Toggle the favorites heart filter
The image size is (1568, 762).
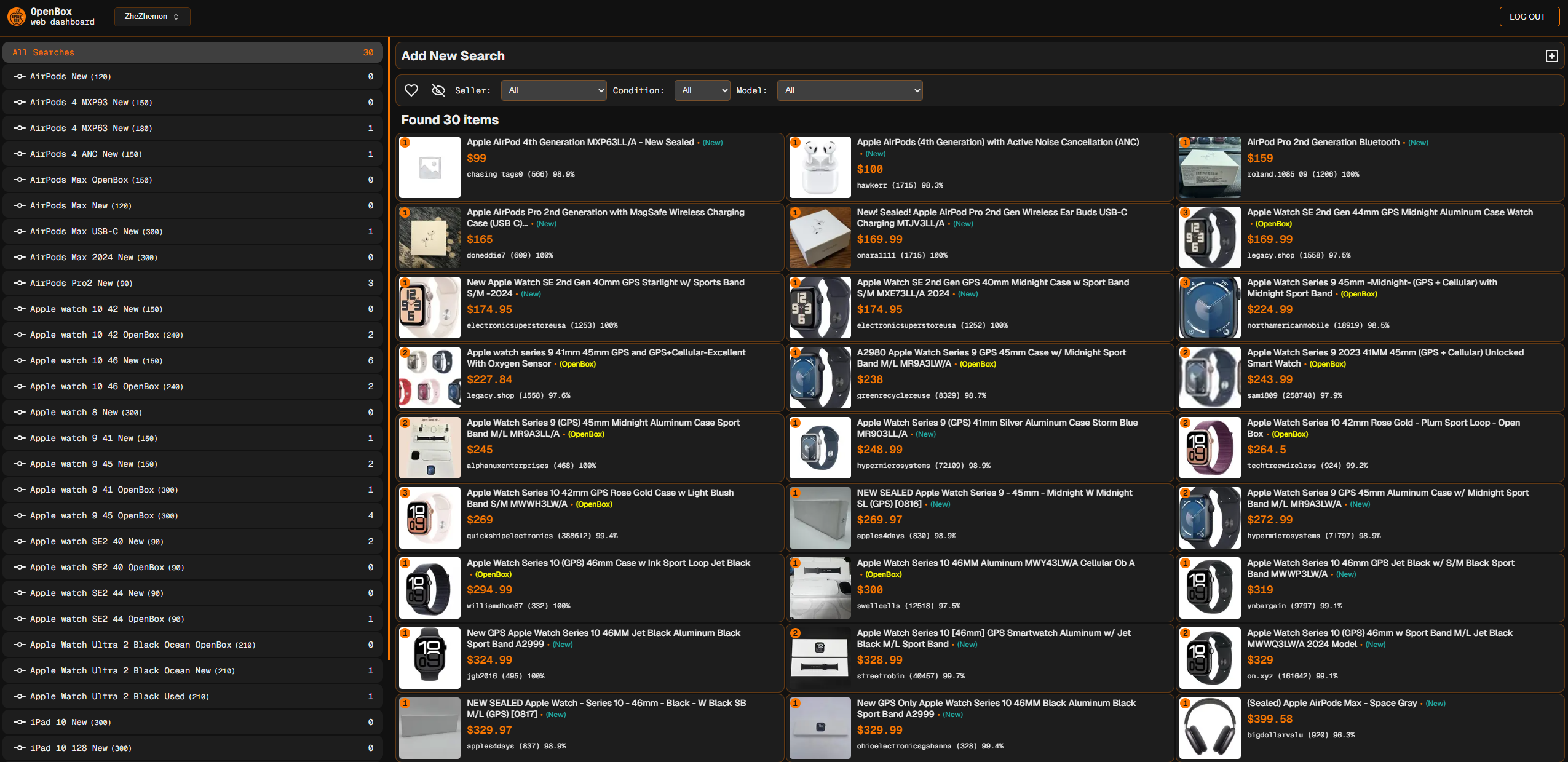411,90
